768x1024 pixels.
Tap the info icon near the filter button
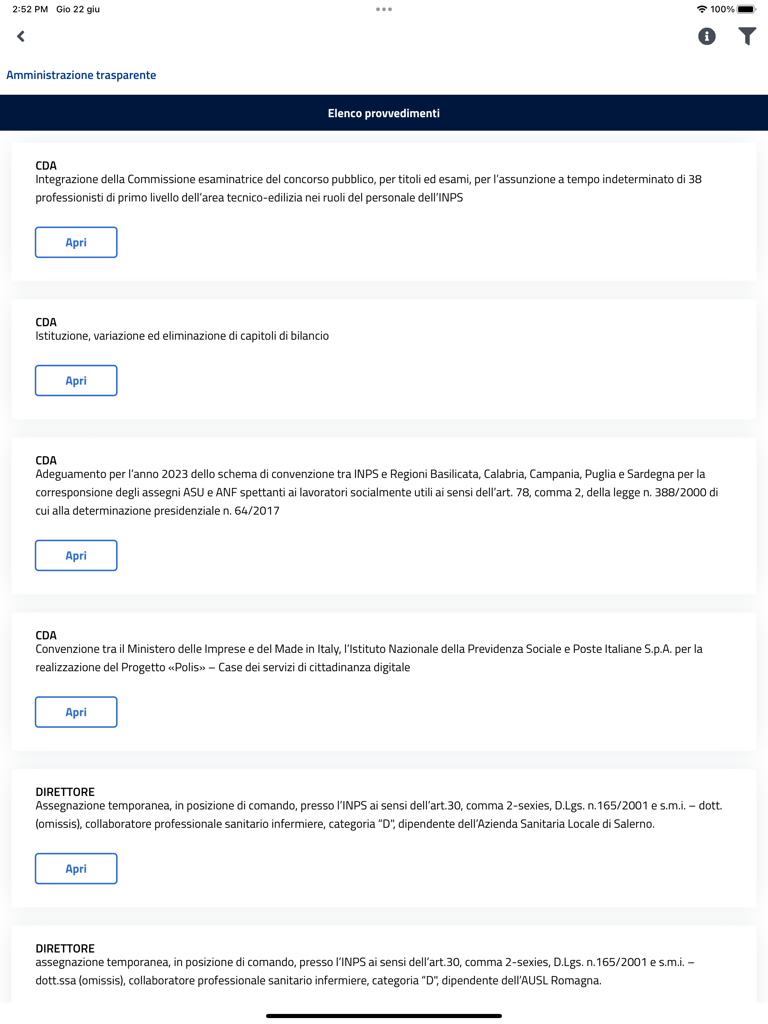(x=706, y=36)
